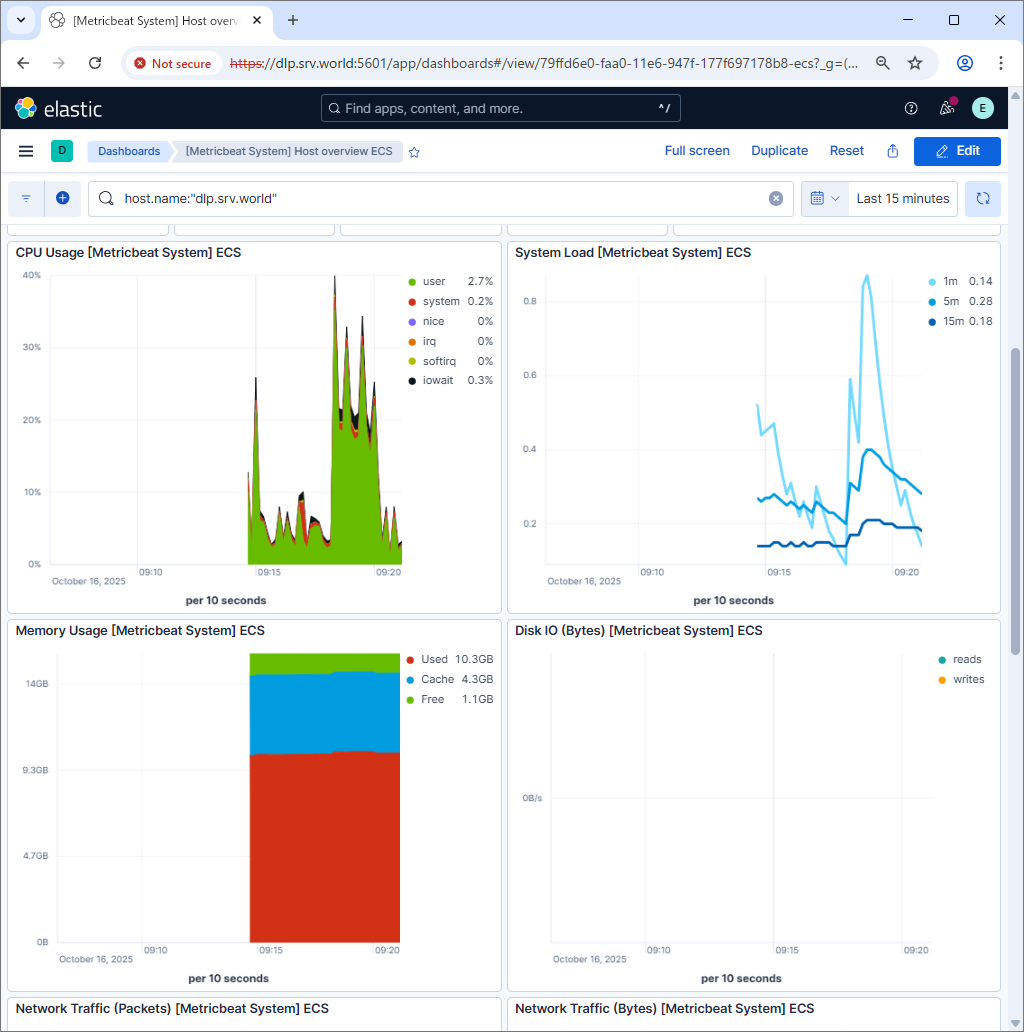Open the dashboard in Full screen
The image size is (1024, 1032).
[x=697, y=151]
